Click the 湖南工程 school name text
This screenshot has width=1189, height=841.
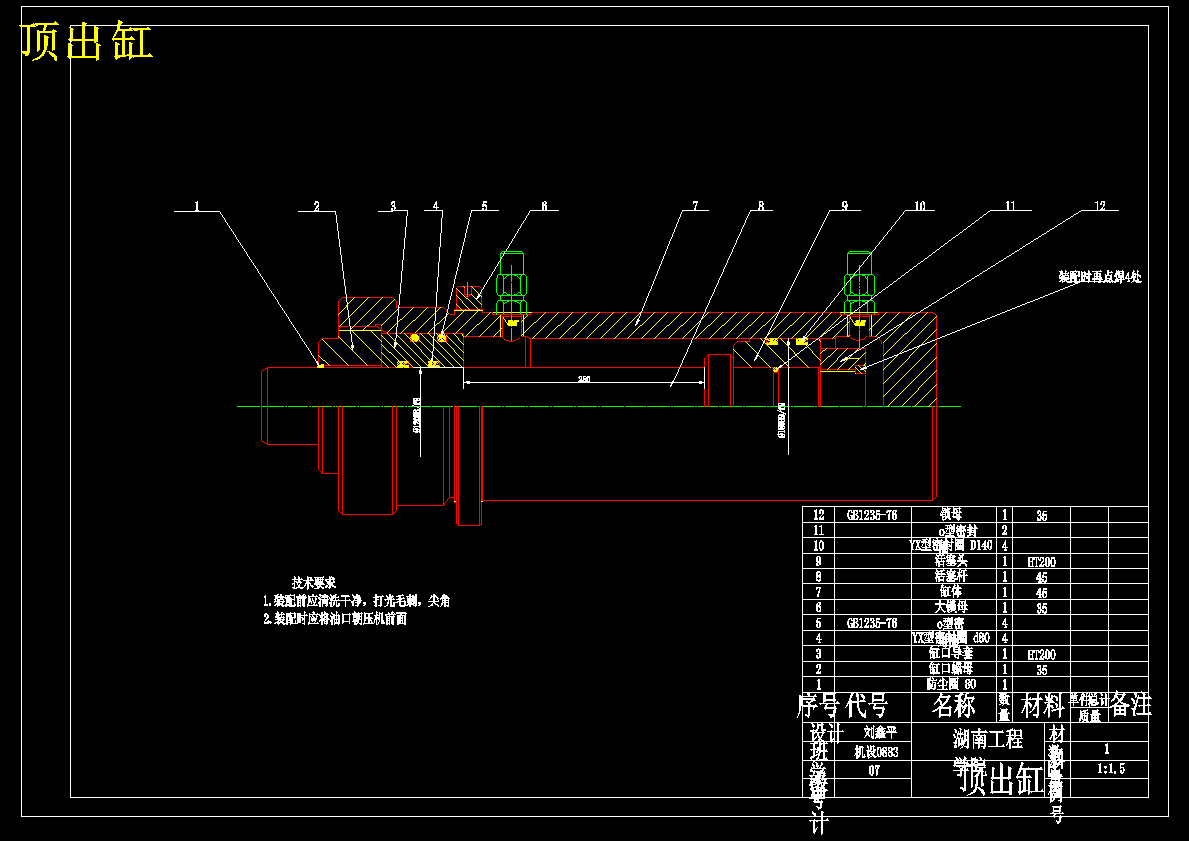988,738
